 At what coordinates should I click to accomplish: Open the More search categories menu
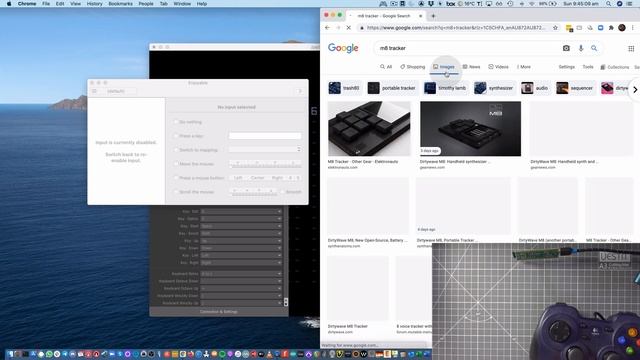click(524, 67)
